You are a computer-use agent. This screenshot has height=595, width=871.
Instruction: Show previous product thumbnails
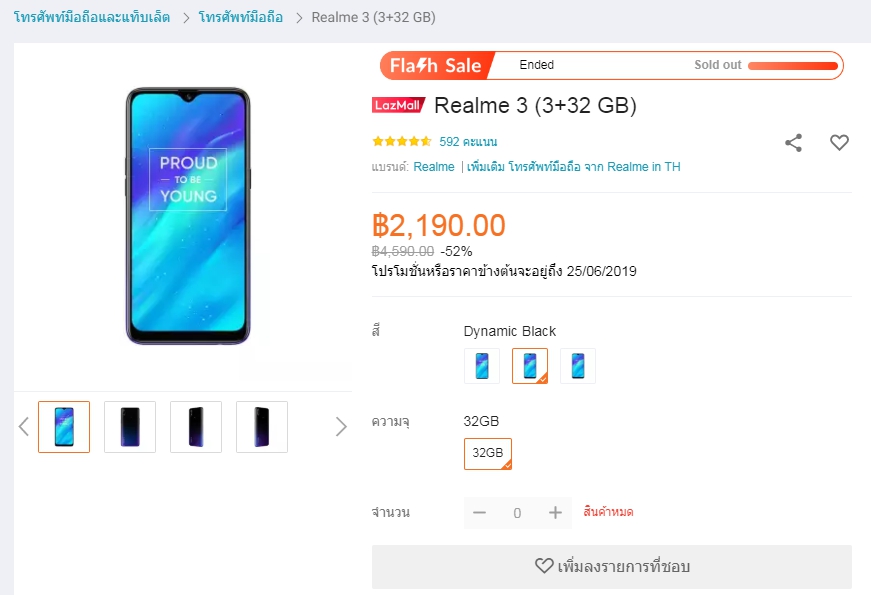[x=24, y=427]
